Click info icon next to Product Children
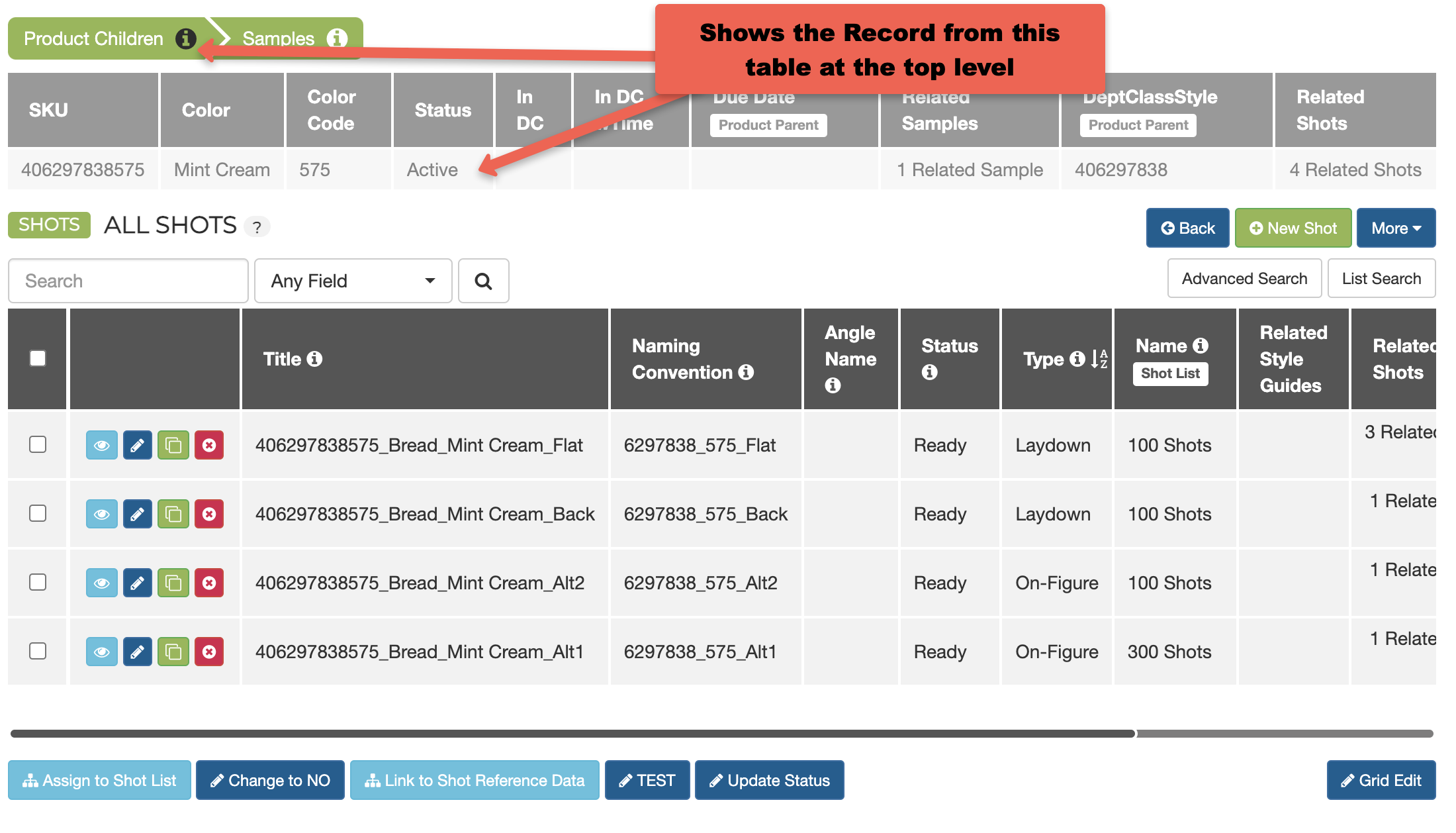 (x=185, y=38)
